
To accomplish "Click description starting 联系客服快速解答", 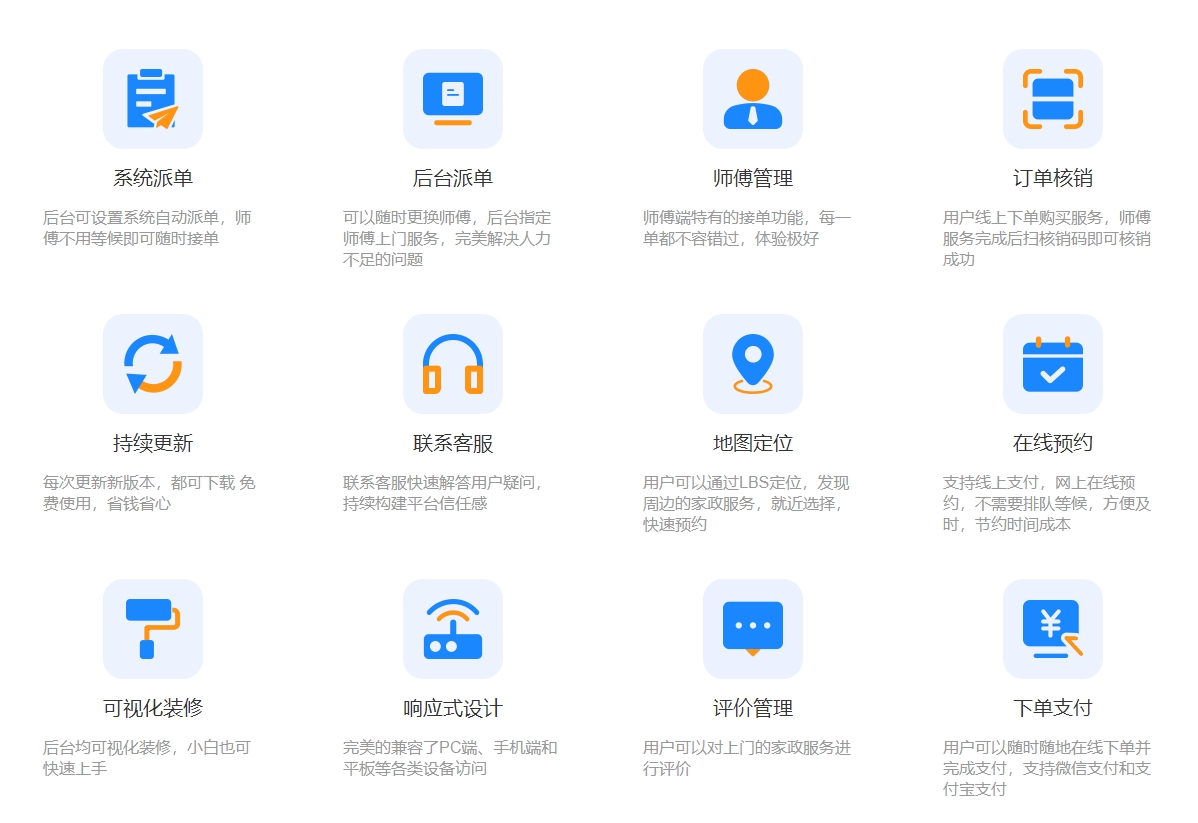I will (442, 493).
